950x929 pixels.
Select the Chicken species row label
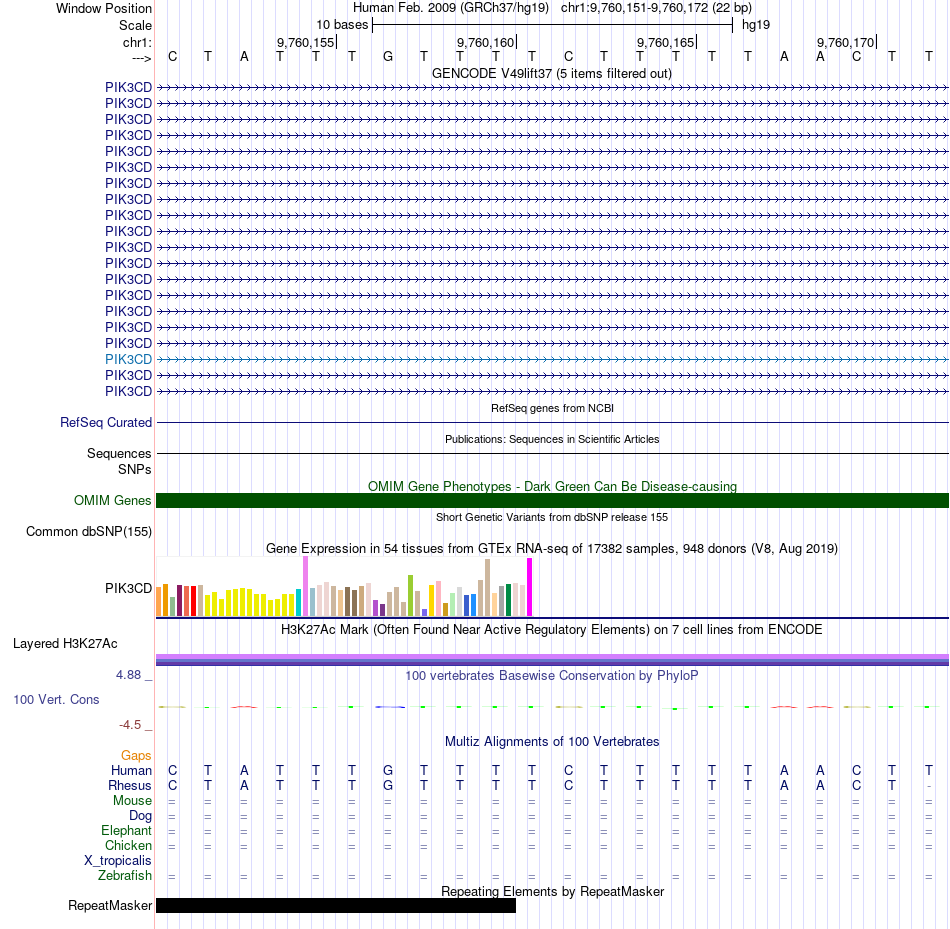[128, 845]
